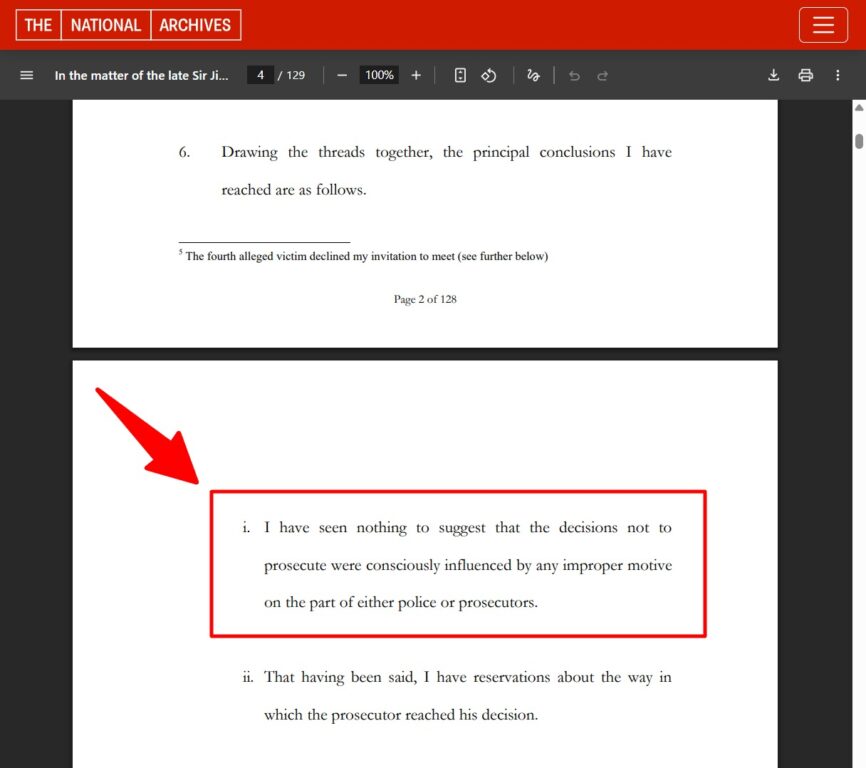
Task: Open the National Archives hamburger menu
Action: pos(823,25)
